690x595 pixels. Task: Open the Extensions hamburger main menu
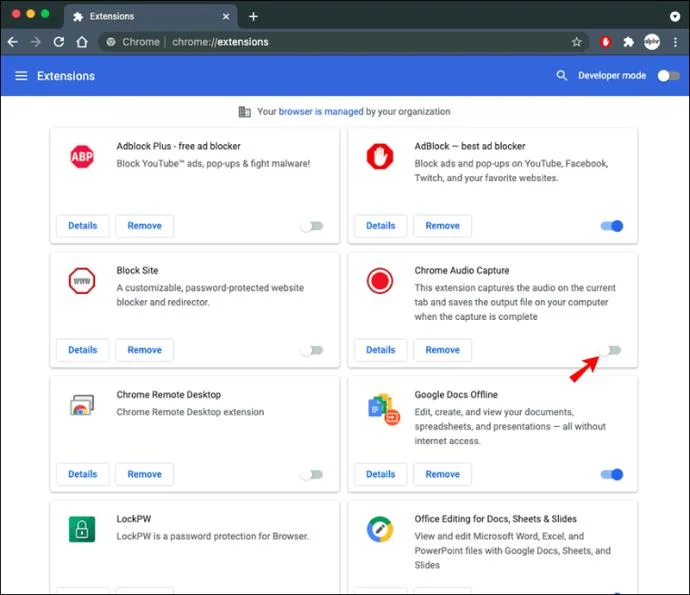pos(21,76)
